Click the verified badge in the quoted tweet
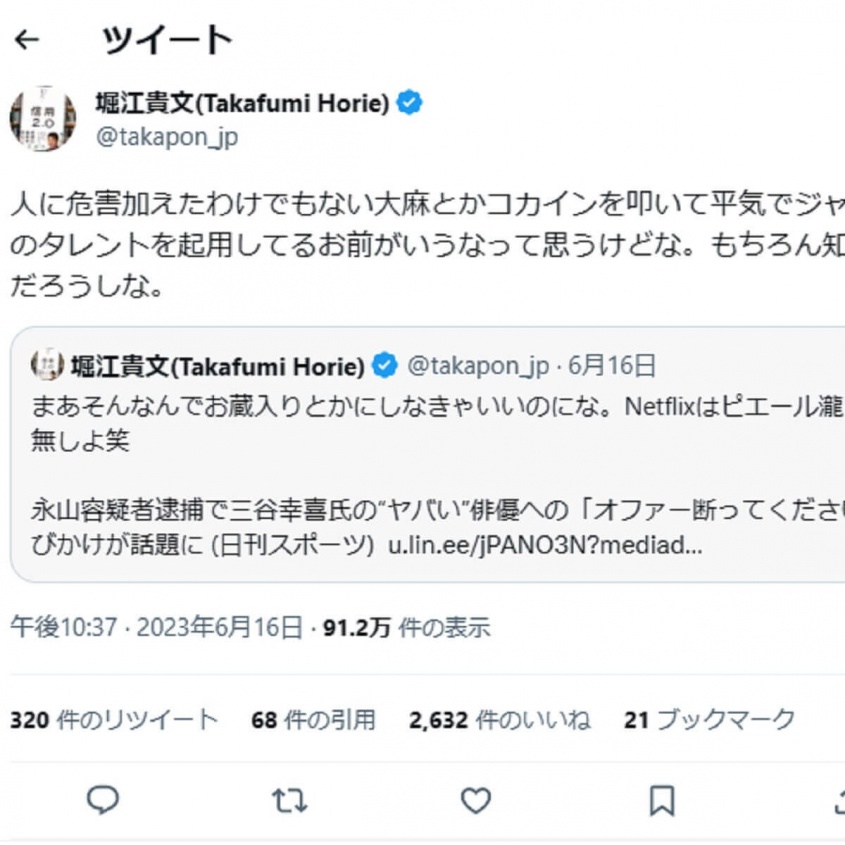 [385, 367]
